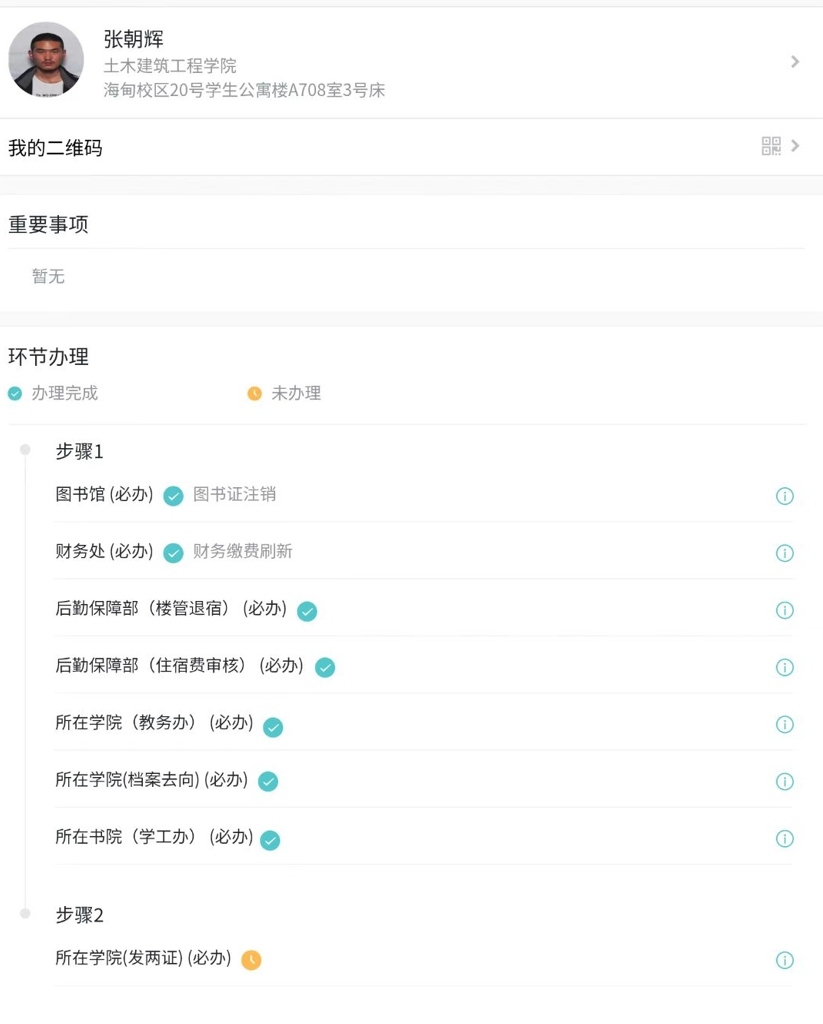Click info icon for 图书馆 row
This screenshot has width=823, height=1024.
click(x=785, y=496)
